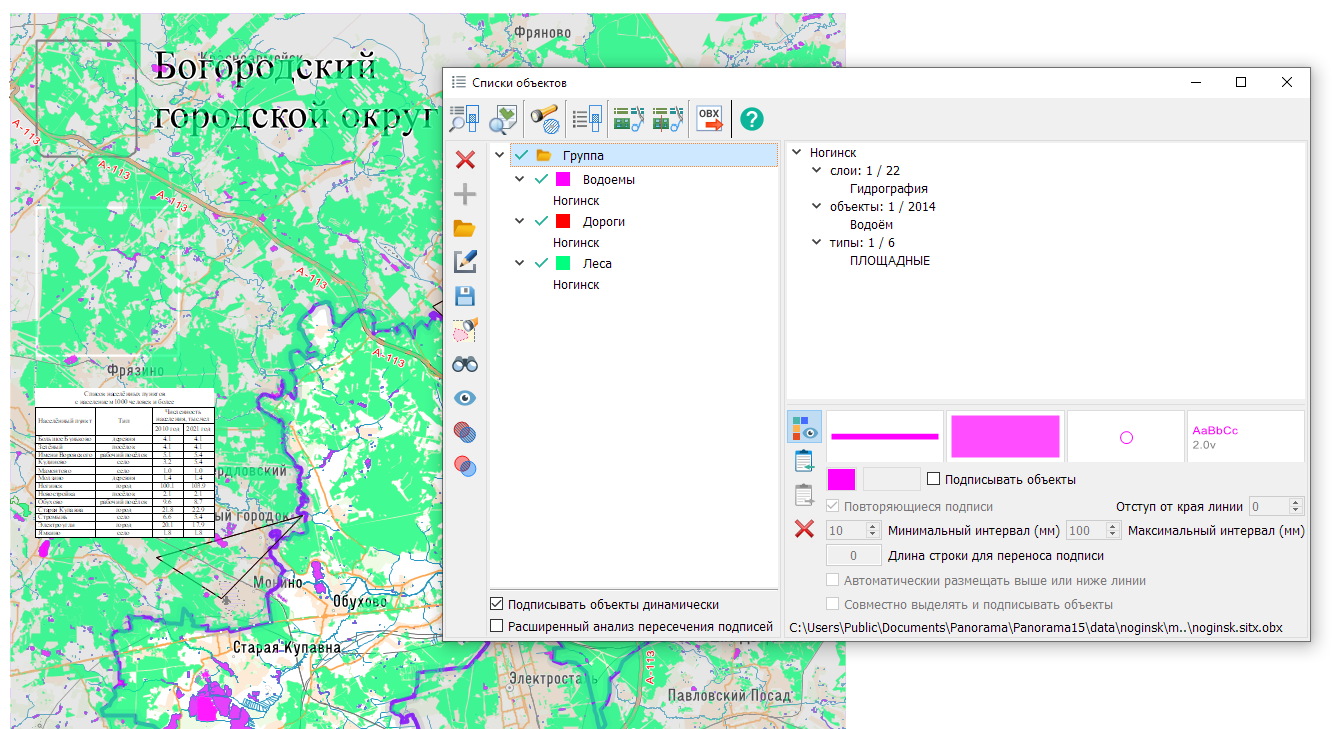Select the 'Леса' list item

[x=596, y=264]
